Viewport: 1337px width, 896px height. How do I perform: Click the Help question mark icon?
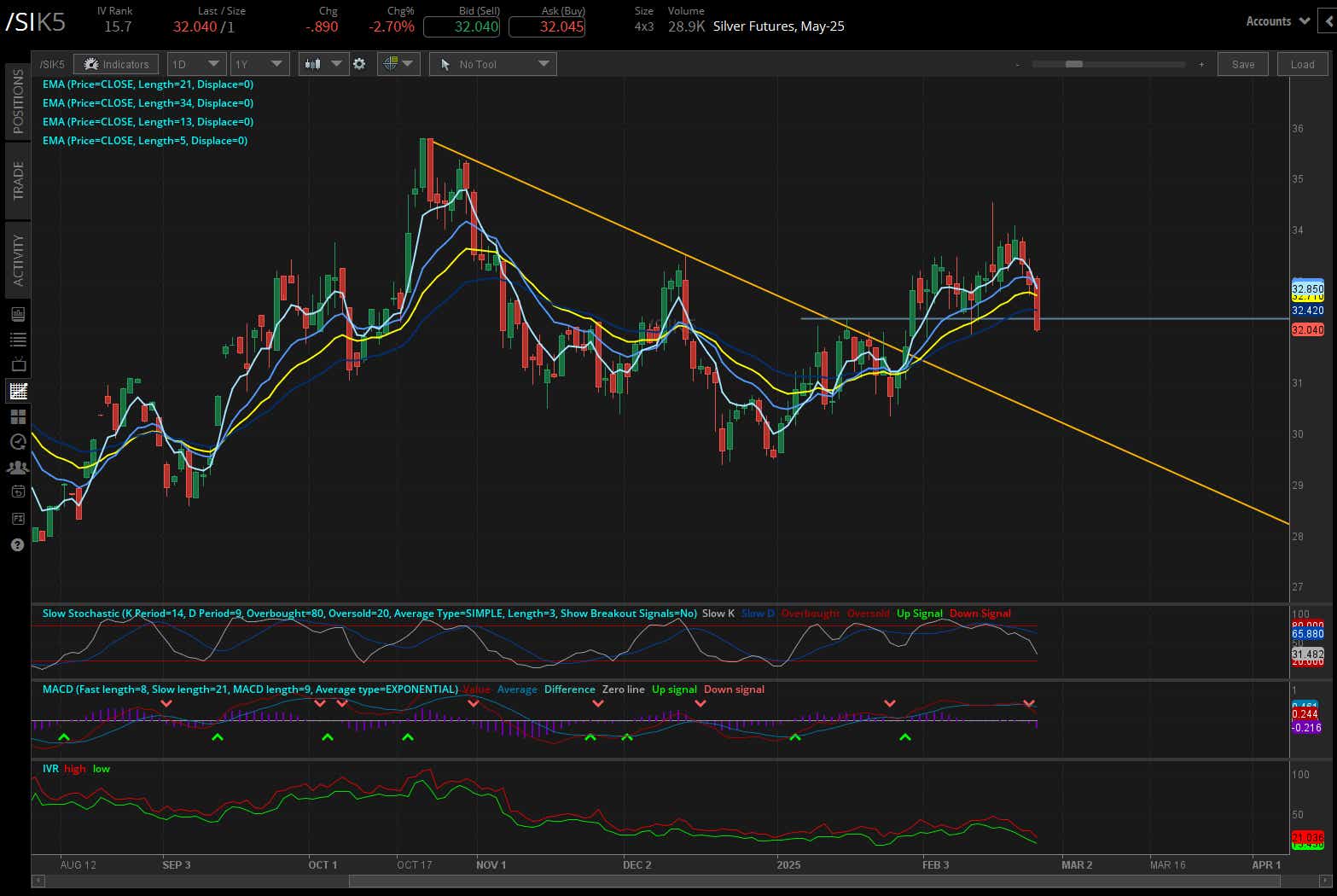click(x=17, y=544)
